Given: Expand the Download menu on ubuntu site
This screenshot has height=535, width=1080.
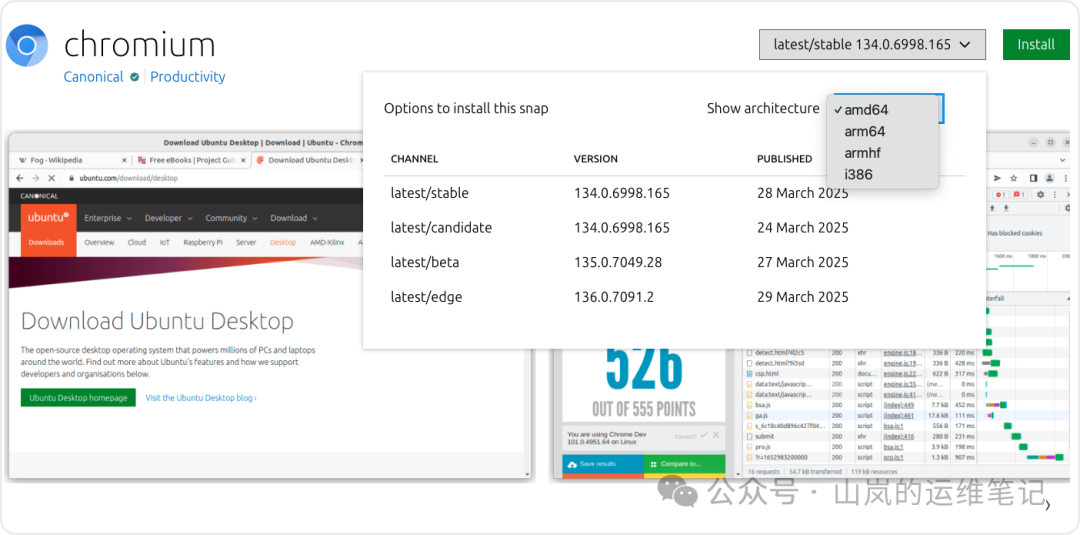Looking at the screenshot, I should pos(294,218).
